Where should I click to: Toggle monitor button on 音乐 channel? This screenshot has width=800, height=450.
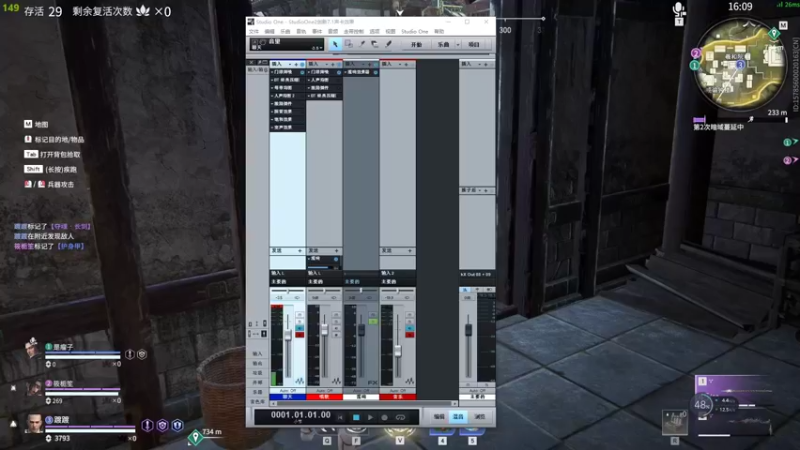(x=410, y=328)
